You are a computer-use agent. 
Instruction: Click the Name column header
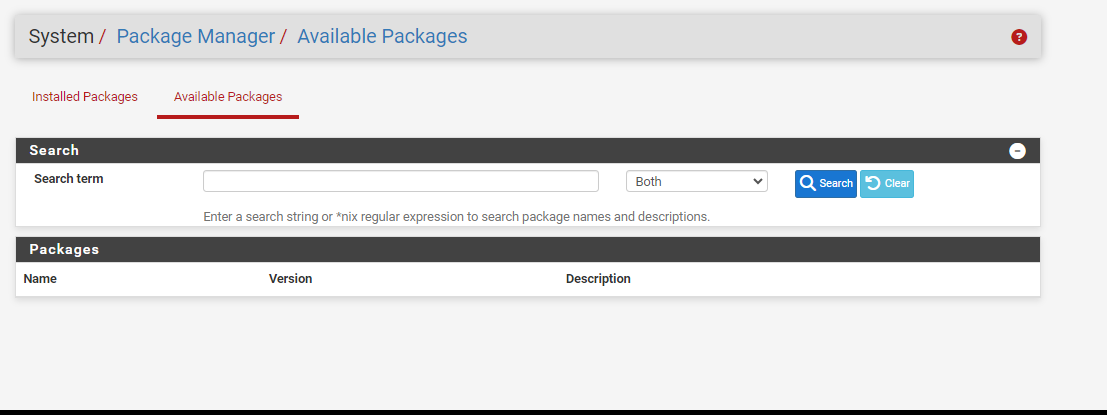(x=40, y=279)
